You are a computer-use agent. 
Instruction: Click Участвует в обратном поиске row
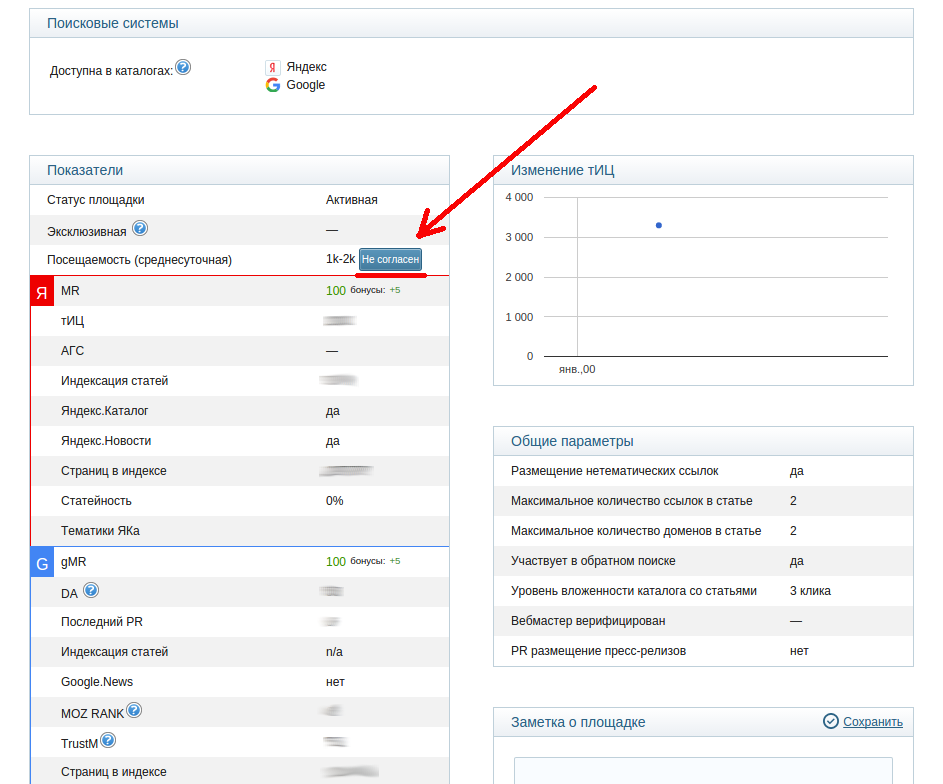tap(703, 561)
